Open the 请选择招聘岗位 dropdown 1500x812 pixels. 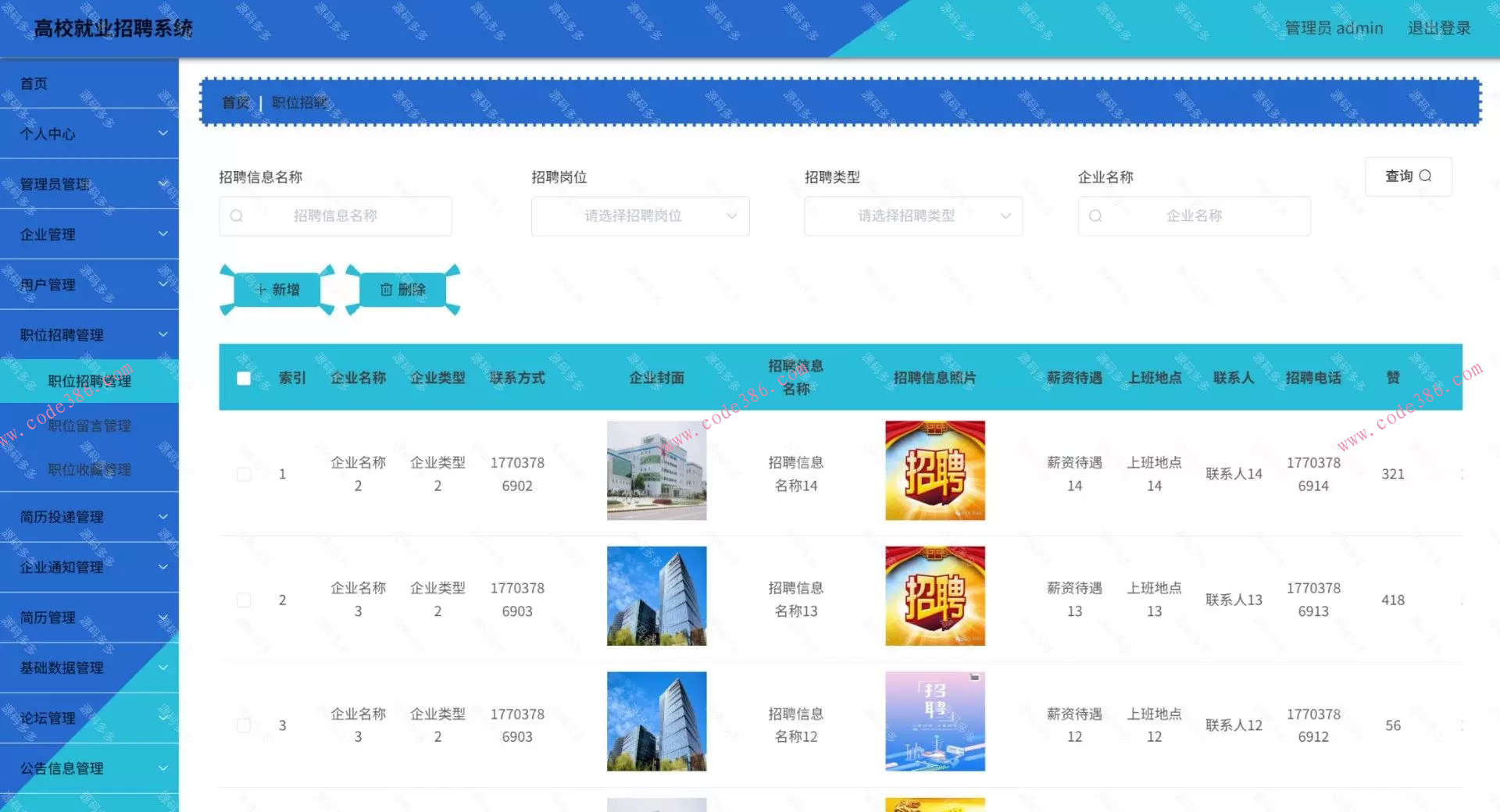639,216
